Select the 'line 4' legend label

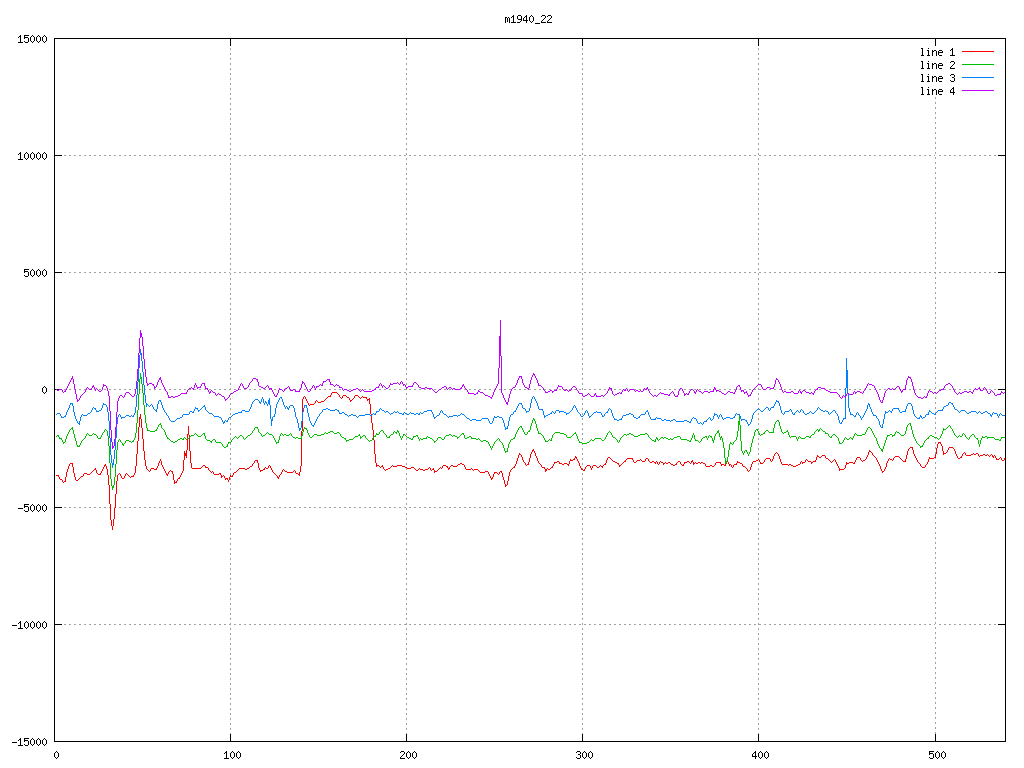[937, 91]
